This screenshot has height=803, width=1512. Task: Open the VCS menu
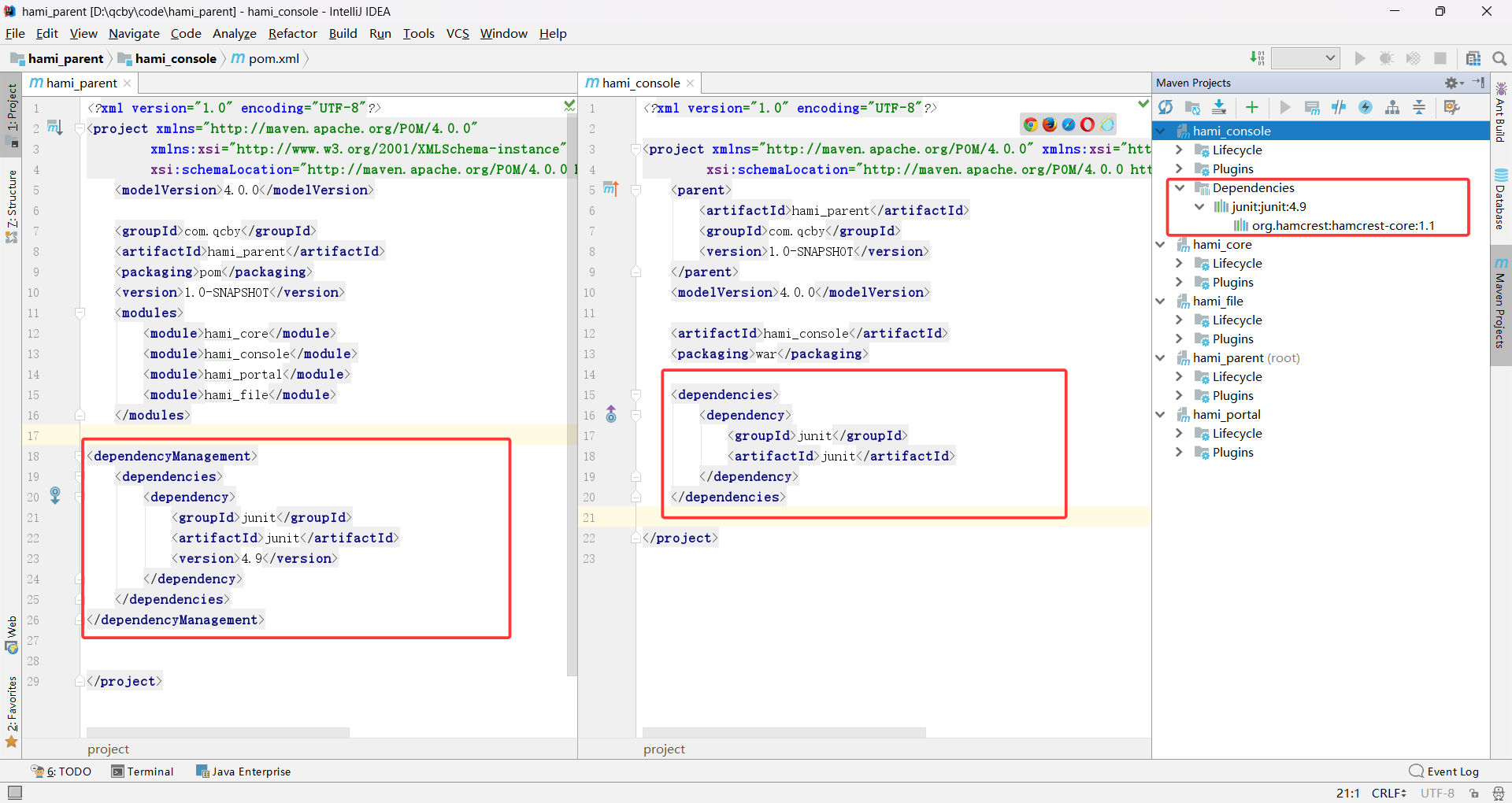click(458, 33)
